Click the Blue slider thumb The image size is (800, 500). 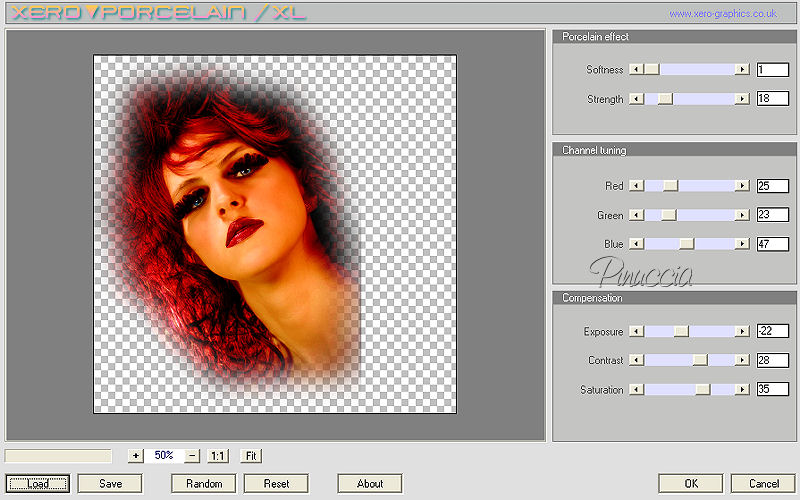[687, 244]
